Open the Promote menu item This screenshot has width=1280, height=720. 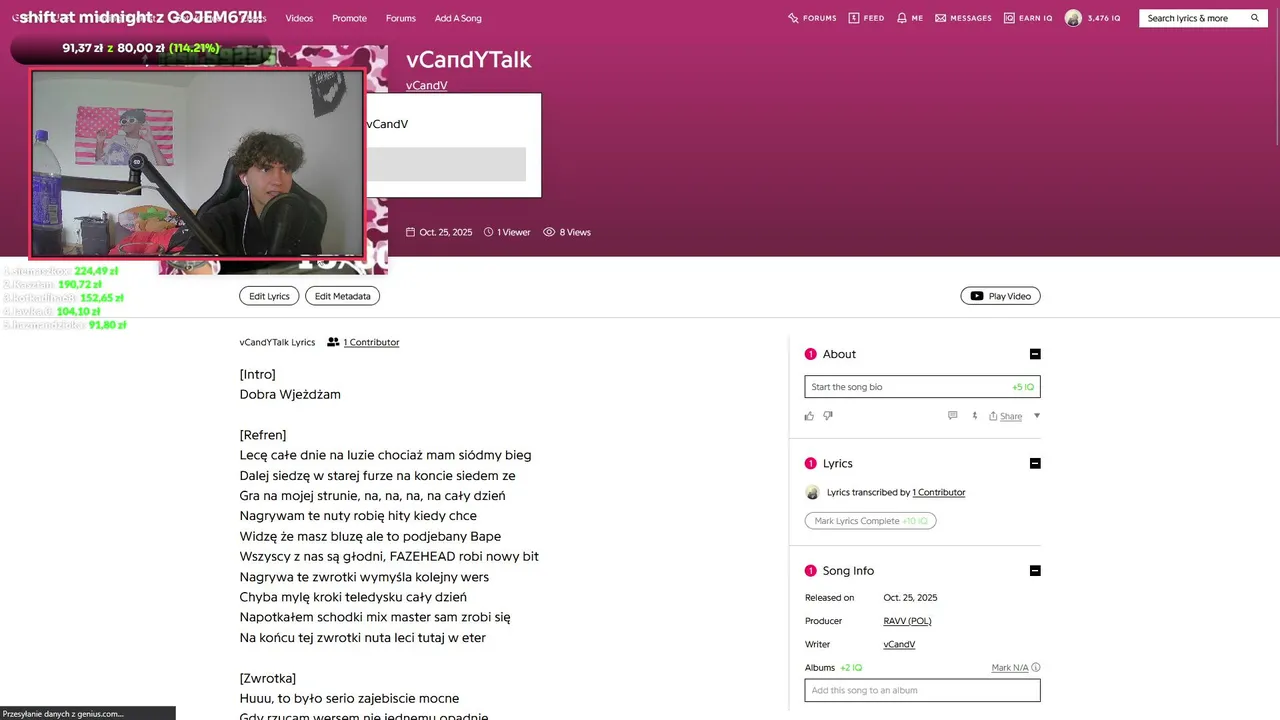coord(349,18)
